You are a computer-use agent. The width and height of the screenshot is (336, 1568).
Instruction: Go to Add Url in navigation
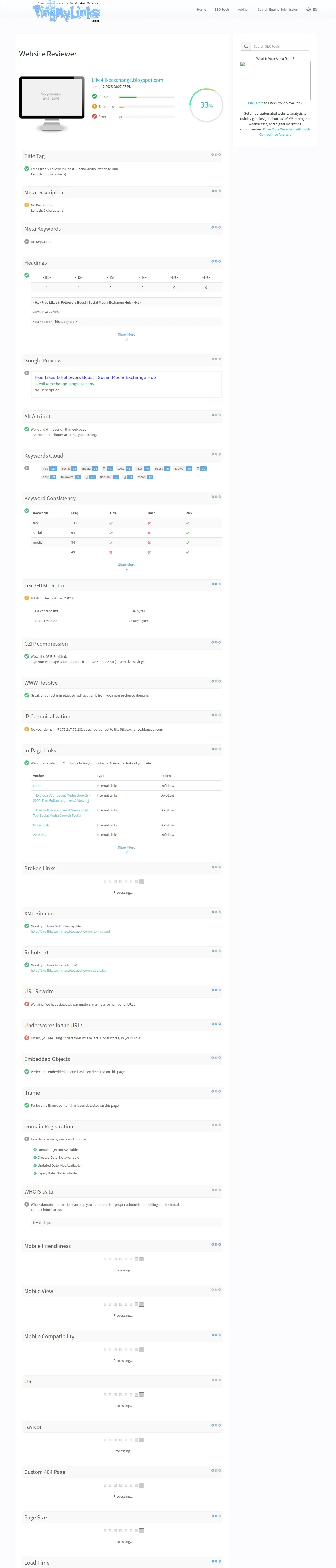pyautogui.click(x=243, y=10)
